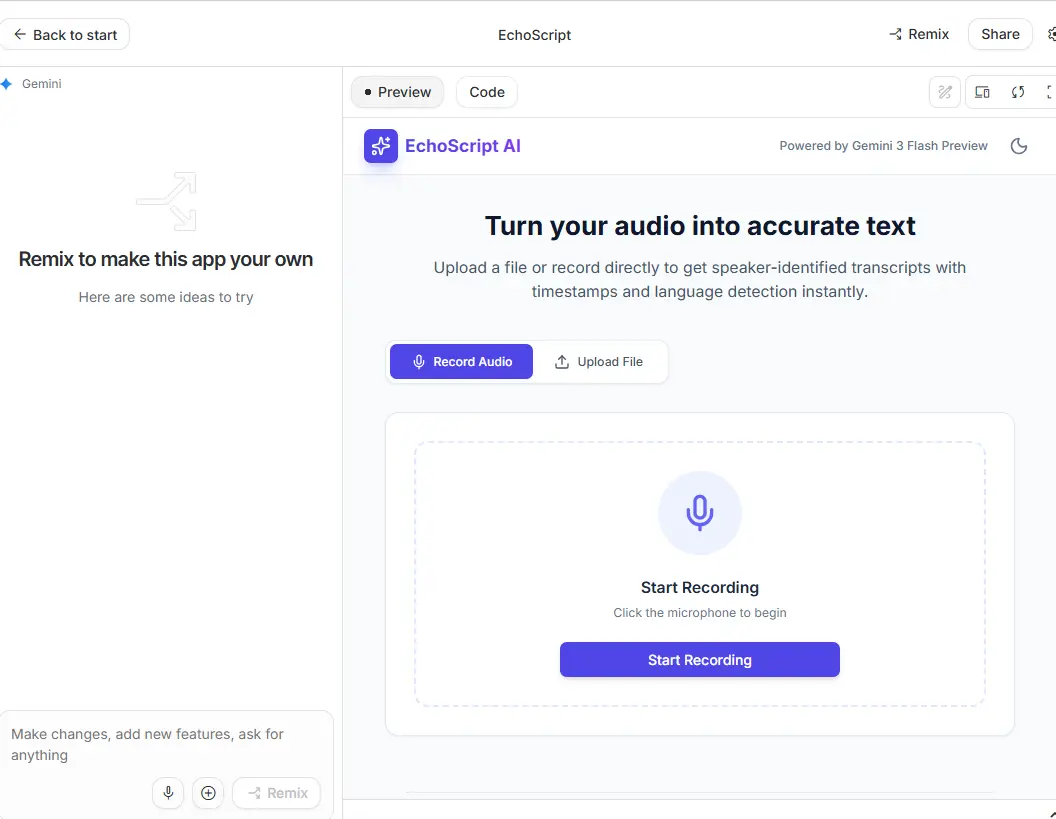Click the Gemini sparkle icon
This screenshot has width=1056, height=819.
tap(6, 84)
